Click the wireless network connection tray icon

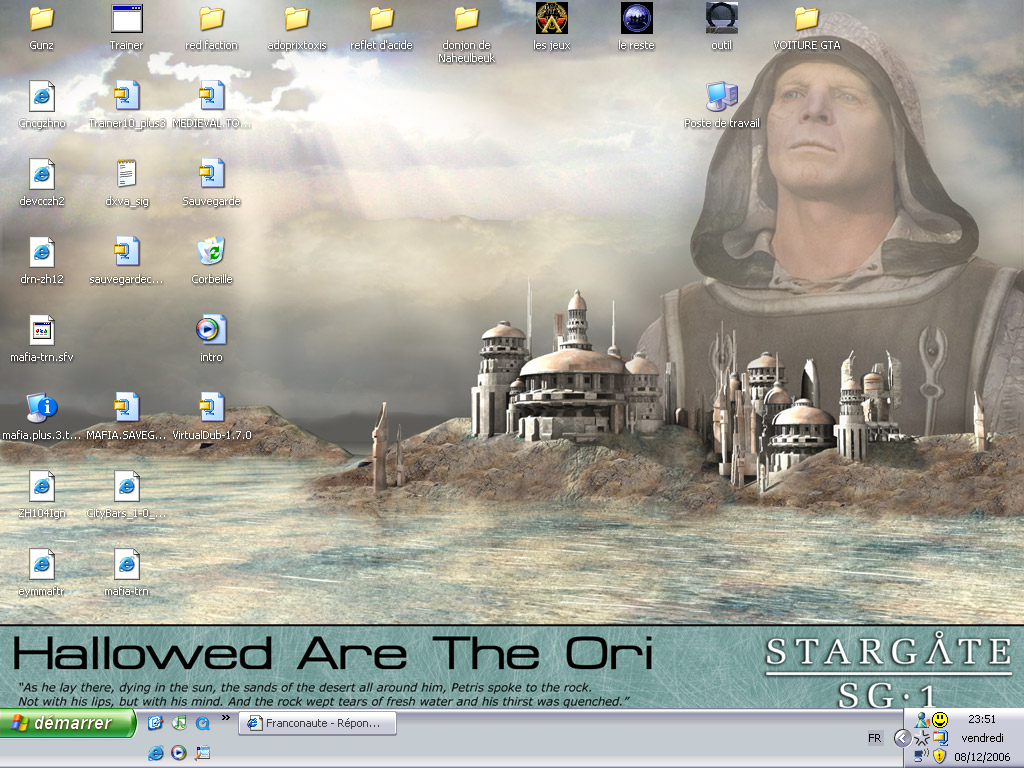click(921, 756)
